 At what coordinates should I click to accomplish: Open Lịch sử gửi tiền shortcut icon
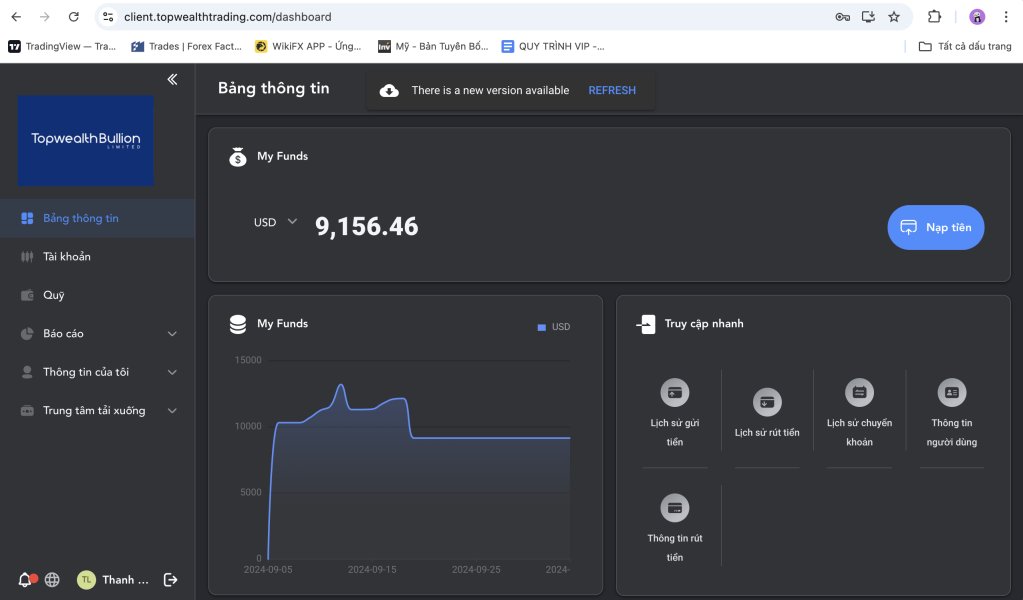click(x=675, y=392)
